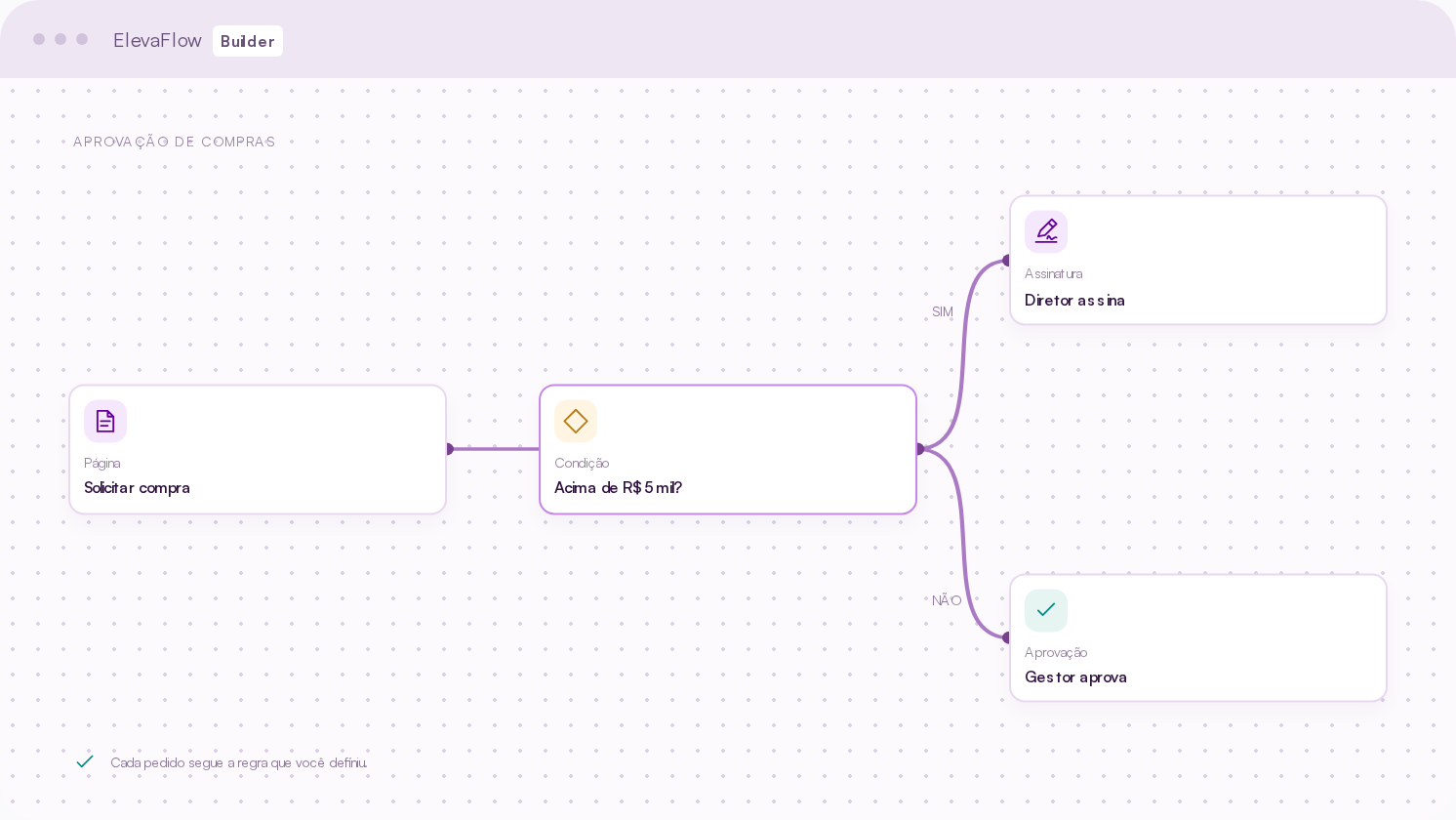Click the ElevaFlow app title
This screenshot has width=1456, height=820.
tap(157, 40)
